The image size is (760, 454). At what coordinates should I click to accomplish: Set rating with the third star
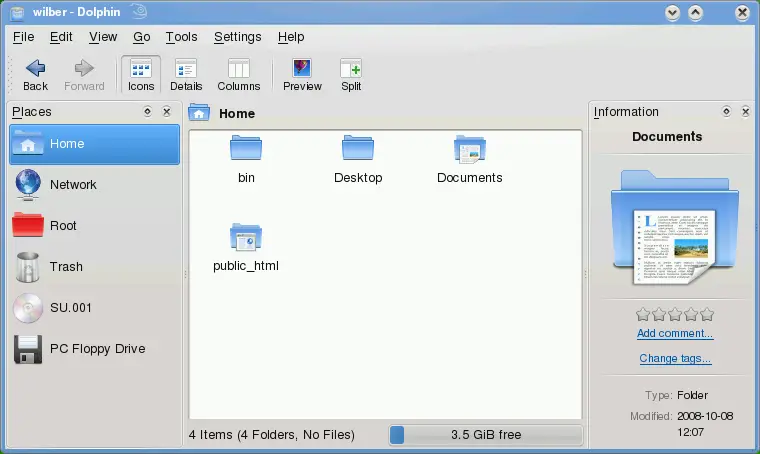coord(675,314)
